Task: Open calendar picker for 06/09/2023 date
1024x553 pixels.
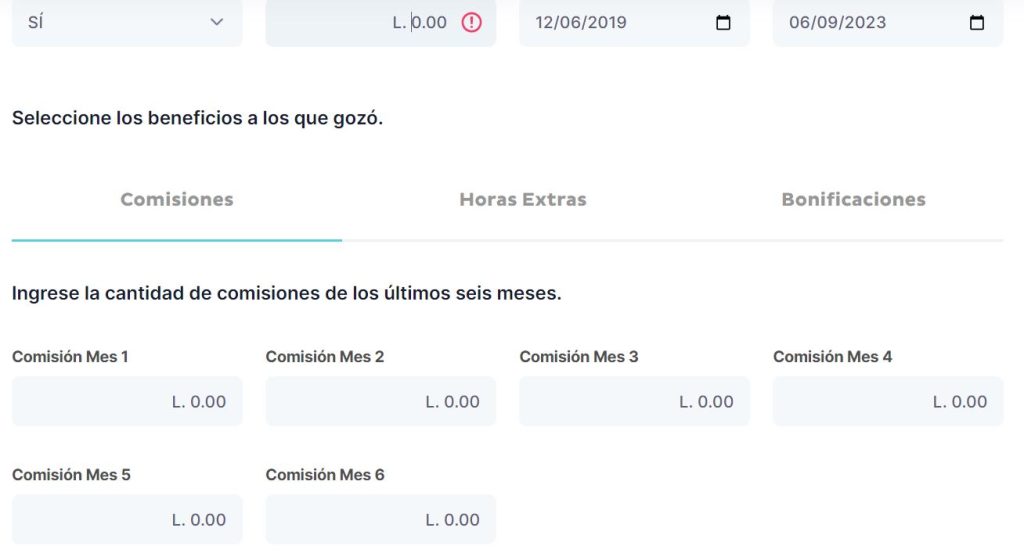Action: [977, 22]
